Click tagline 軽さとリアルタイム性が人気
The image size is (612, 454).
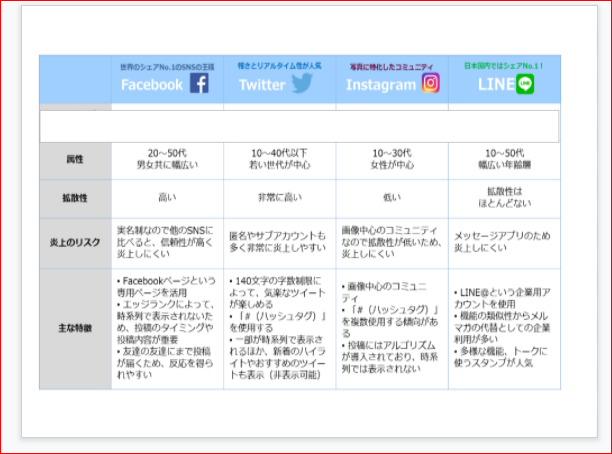(279, 66)
